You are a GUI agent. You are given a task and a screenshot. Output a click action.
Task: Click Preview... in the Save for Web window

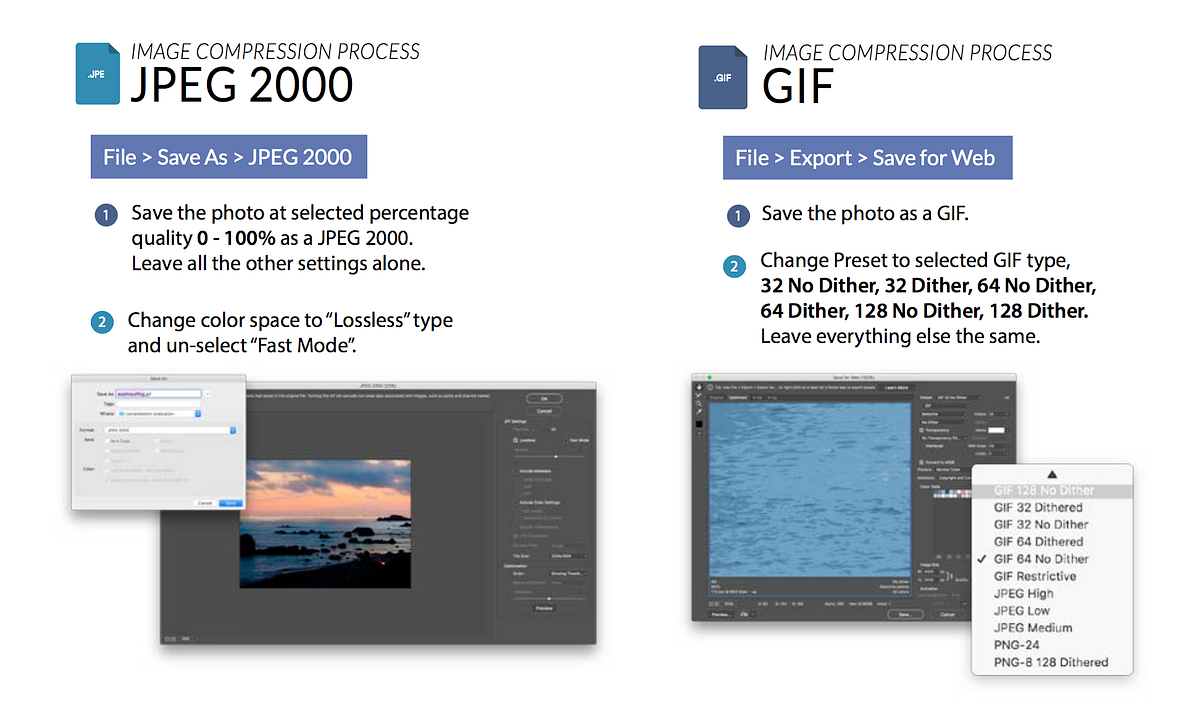point(720,614)
